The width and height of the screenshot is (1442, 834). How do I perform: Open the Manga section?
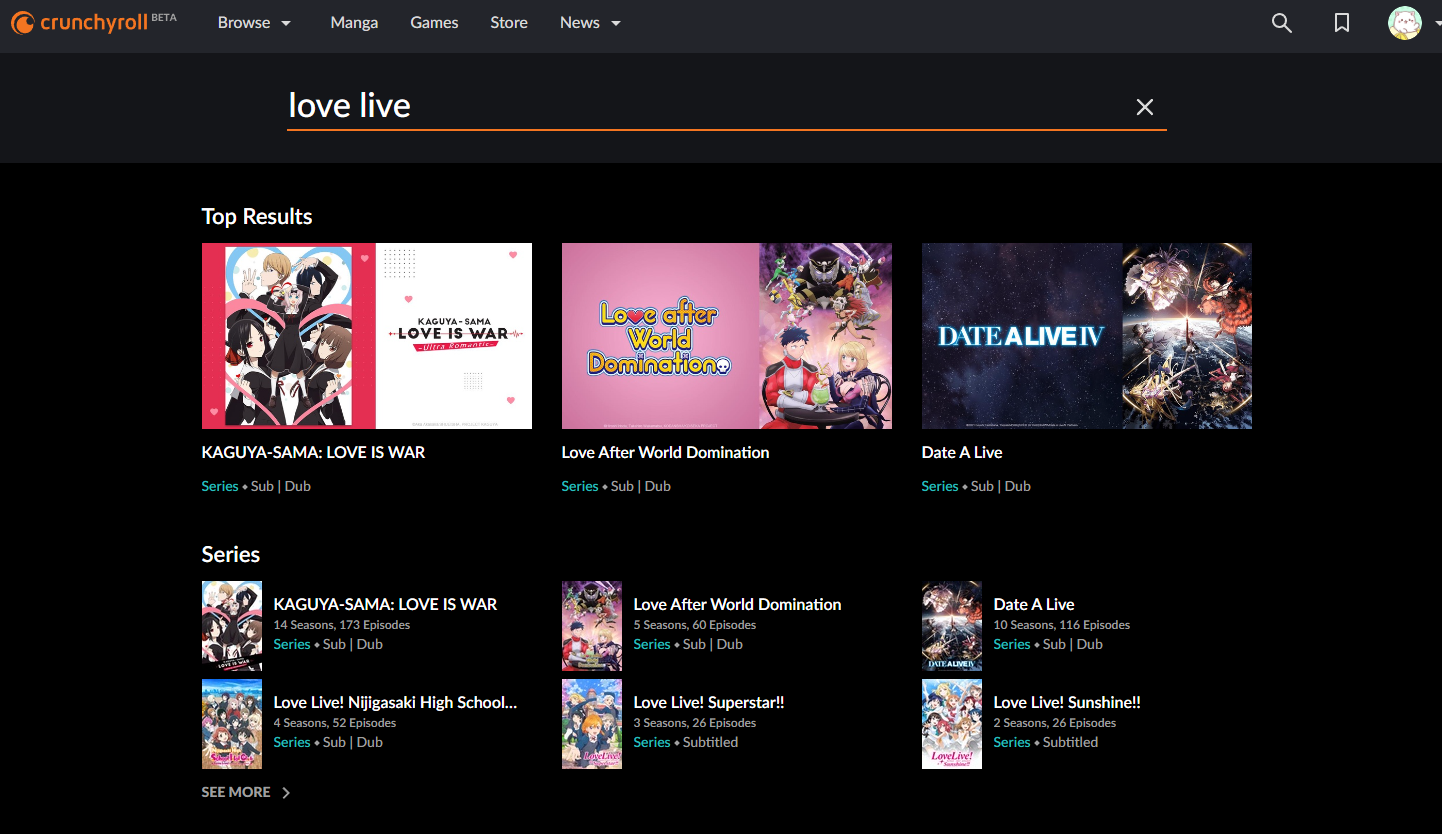[x=354, y=22]
